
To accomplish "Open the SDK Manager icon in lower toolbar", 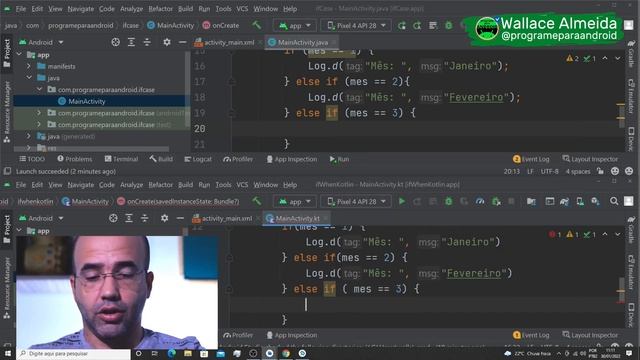I will (595, 201).
